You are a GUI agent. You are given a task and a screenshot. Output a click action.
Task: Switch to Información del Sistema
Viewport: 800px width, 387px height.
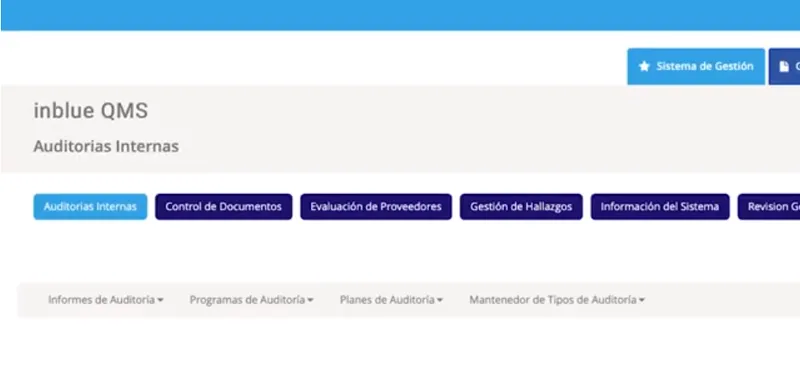pyautogui.click(x=660, y=207)
